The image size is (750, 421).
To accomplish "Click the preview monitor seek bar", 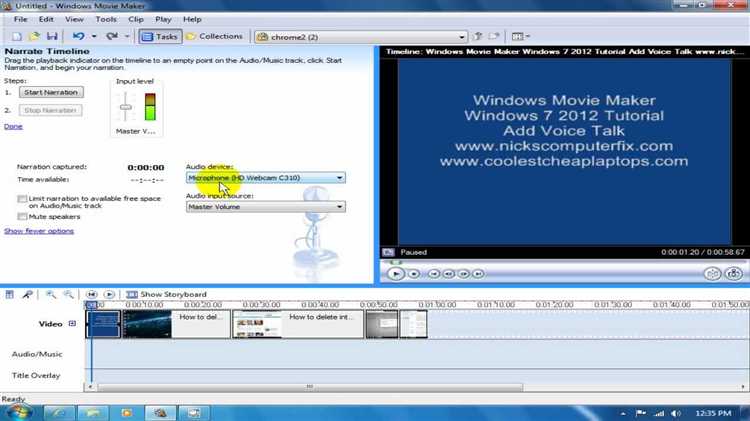I will coord(563,262).
